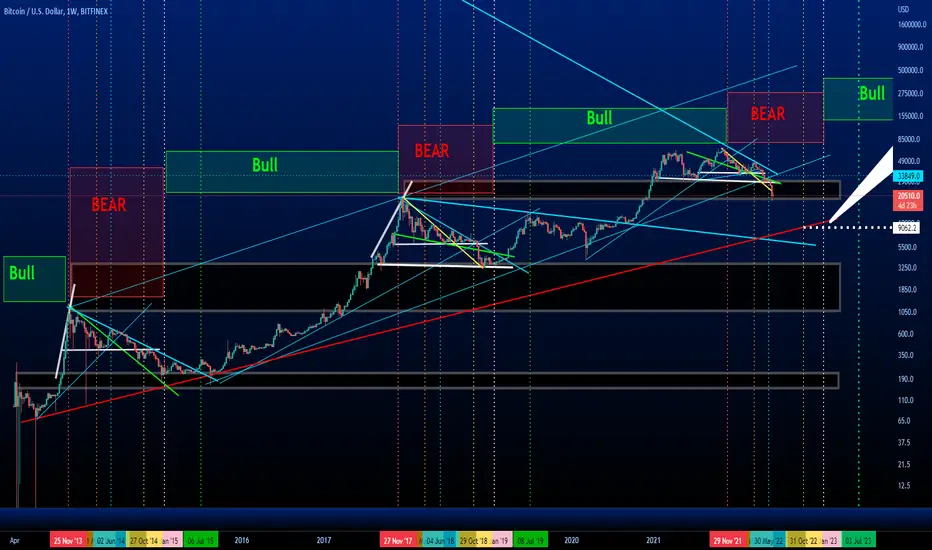932x550 pixels.
Task: Click the 900000.0 price axis value
Action: [x=911, y=47]
